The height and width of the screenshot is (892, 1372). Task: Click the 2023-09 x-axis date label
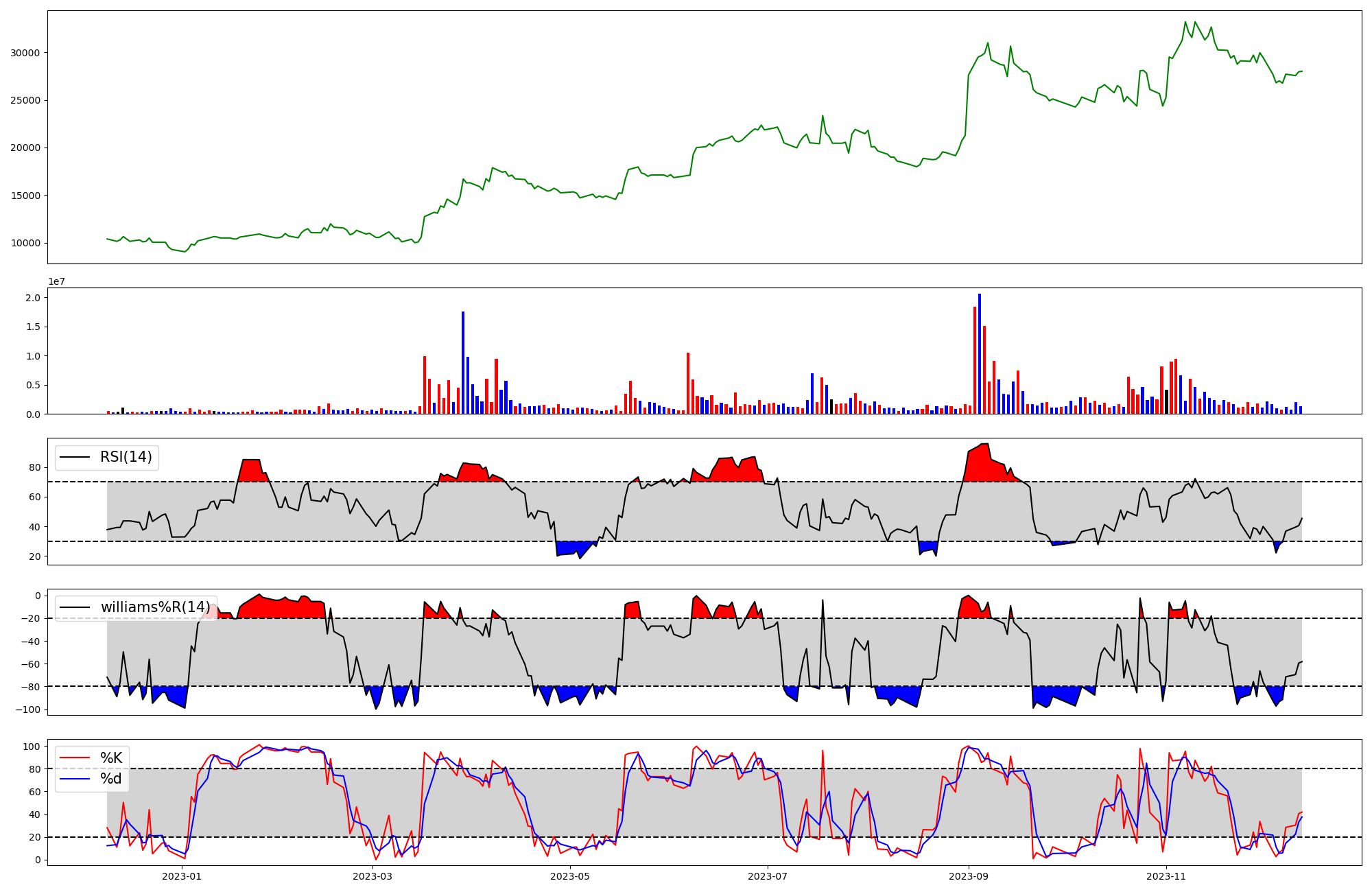point(968,876)
